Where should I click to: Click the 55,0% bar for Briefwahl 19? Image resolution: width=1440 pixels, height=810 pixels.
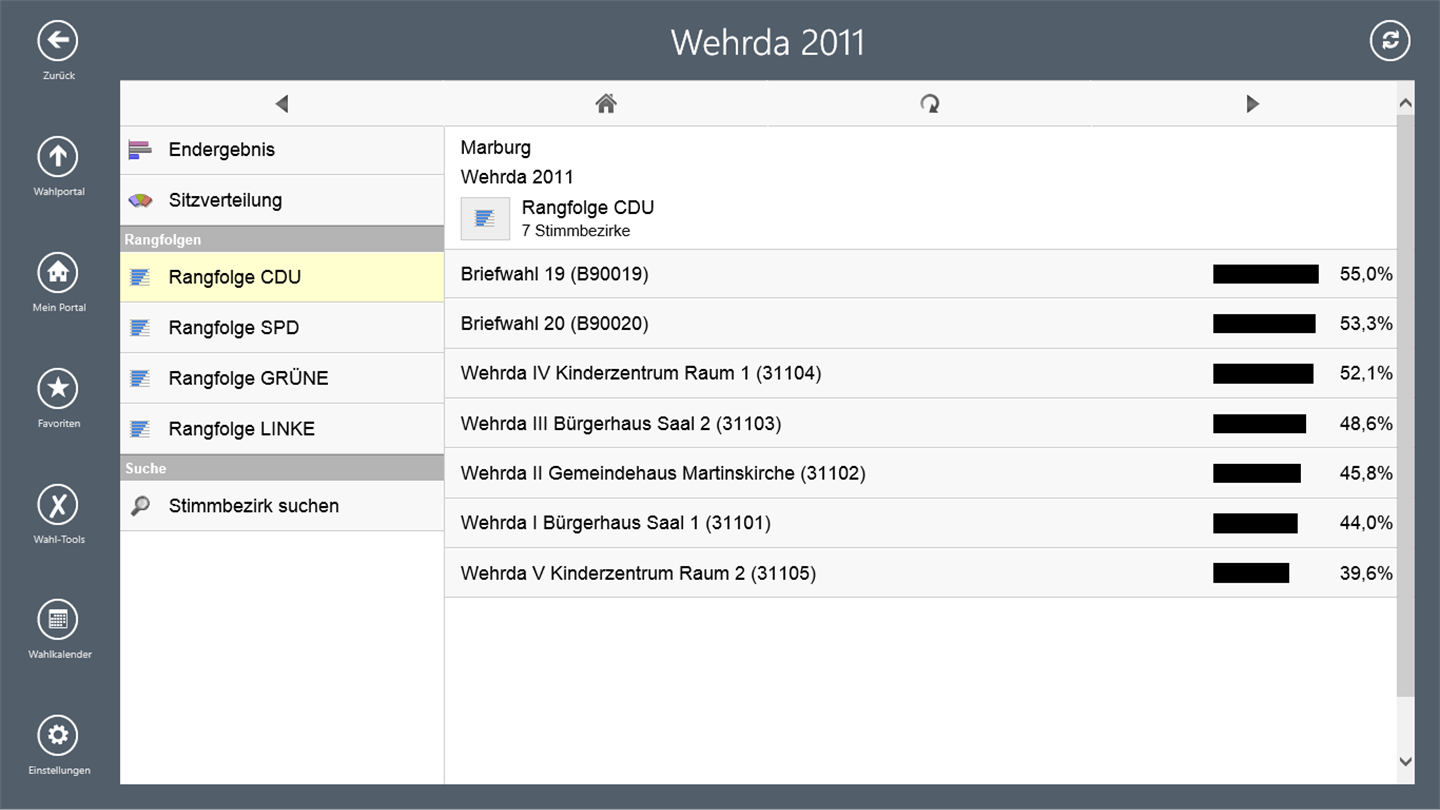tap(1266, 274)
